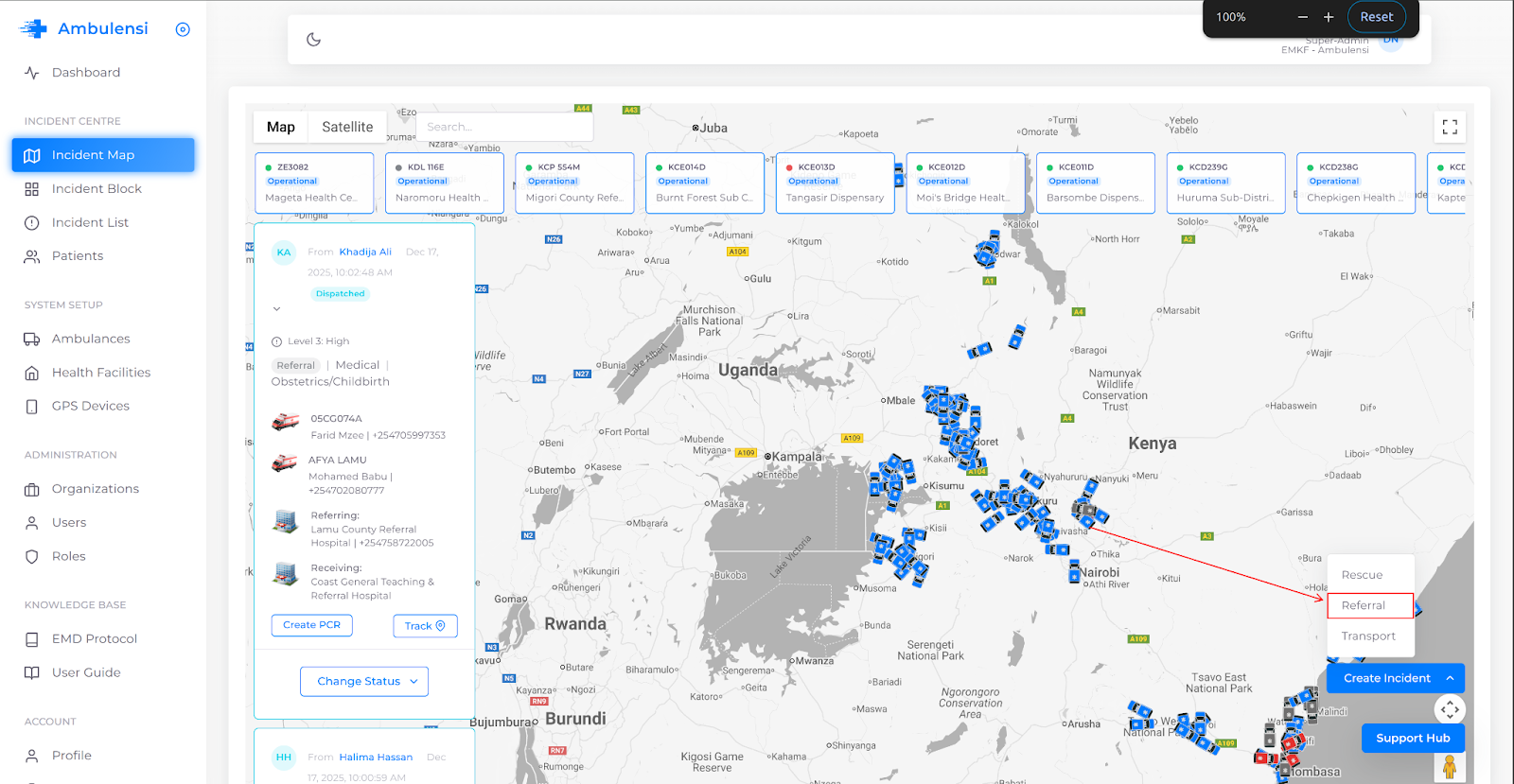This screenshot has height=784, width=1514.
Task: Click map camera controls icon
Action: [x=1450, y=709]
